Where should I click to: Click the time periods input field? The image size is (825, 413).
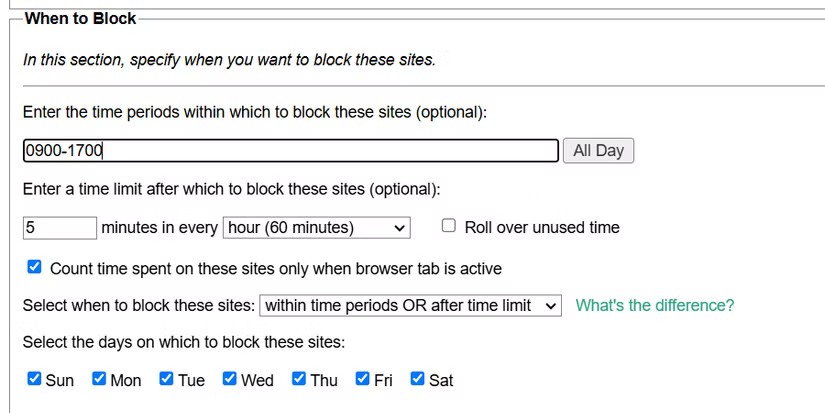coord(290,151)
